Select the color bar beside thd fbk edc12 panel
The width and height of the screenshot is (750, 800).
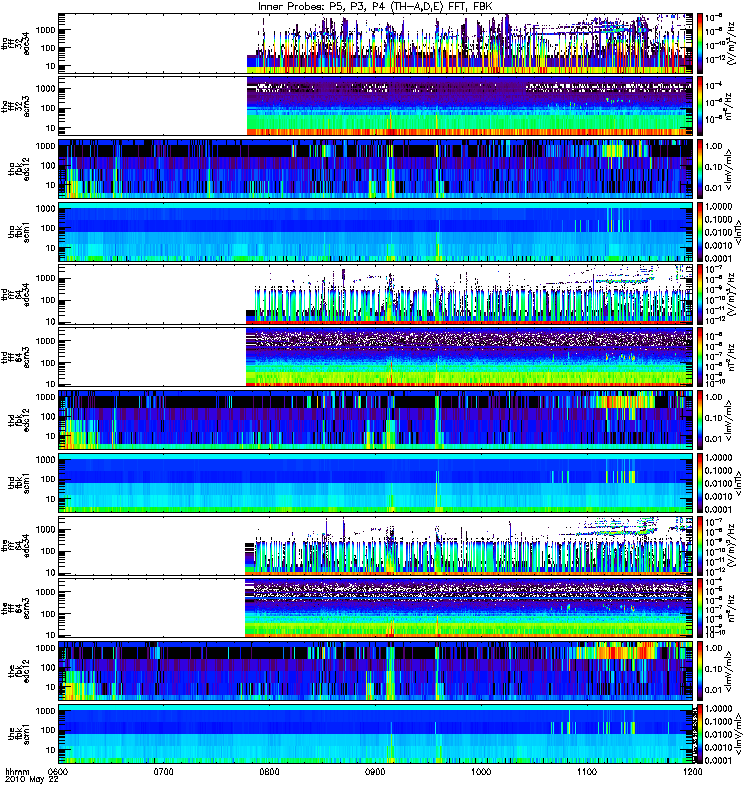coord(700,420)
